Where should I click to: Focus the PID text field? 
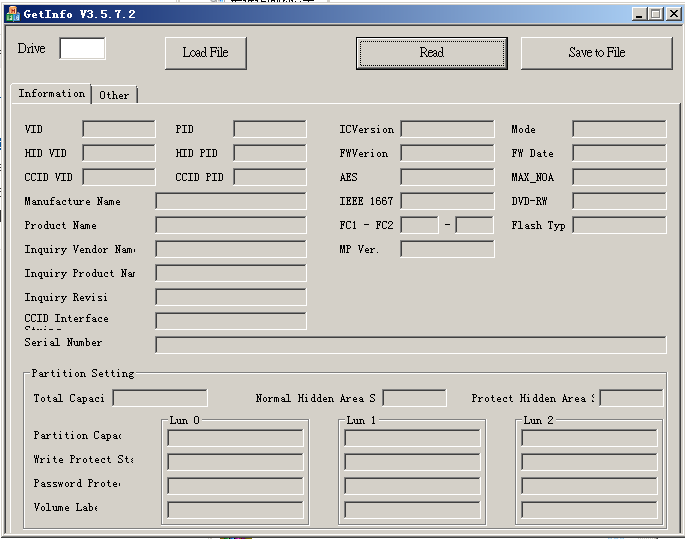click(x=270, y=129)
